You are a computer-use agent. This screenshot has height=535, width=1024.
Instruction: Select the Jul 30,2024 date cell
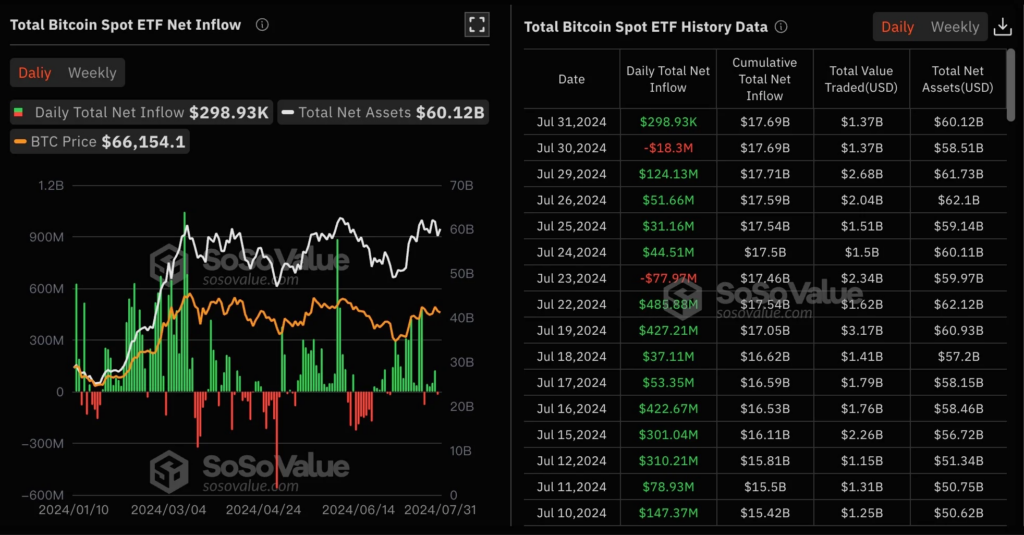[x=571, y=148]
